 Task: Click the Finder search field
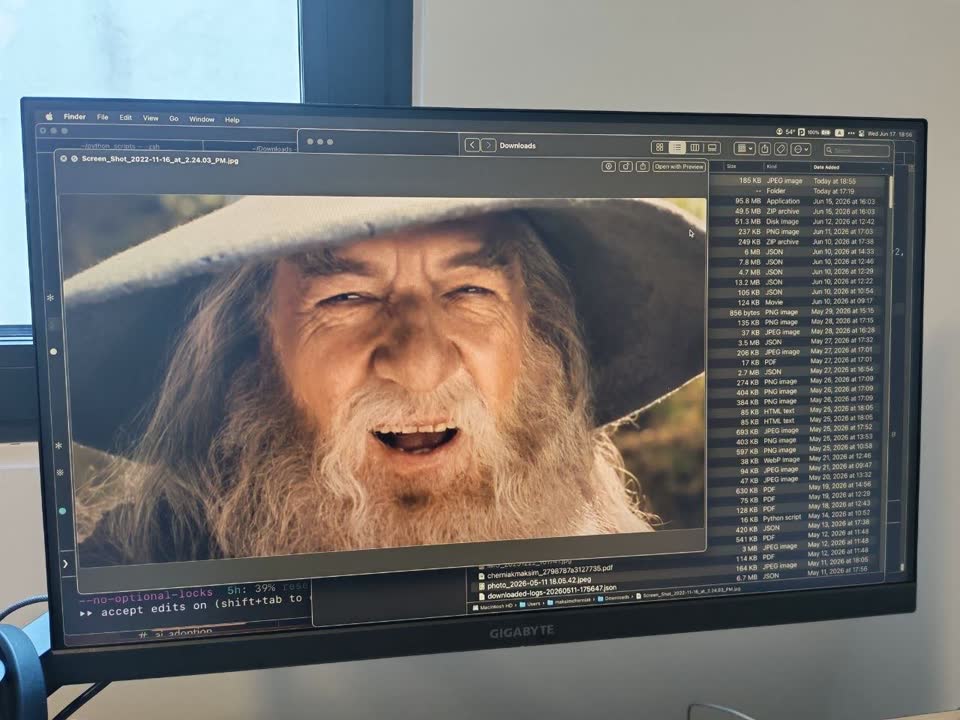point(856,150)
